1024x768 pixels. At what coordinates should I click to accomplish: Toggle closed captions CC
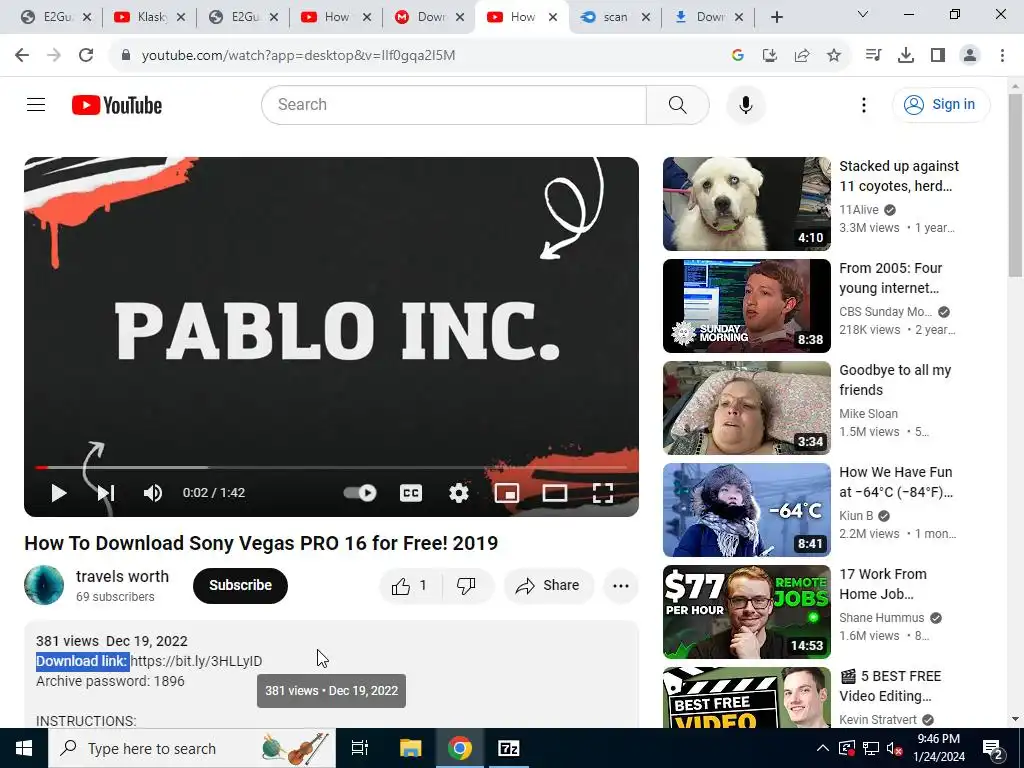coord(411,493)
